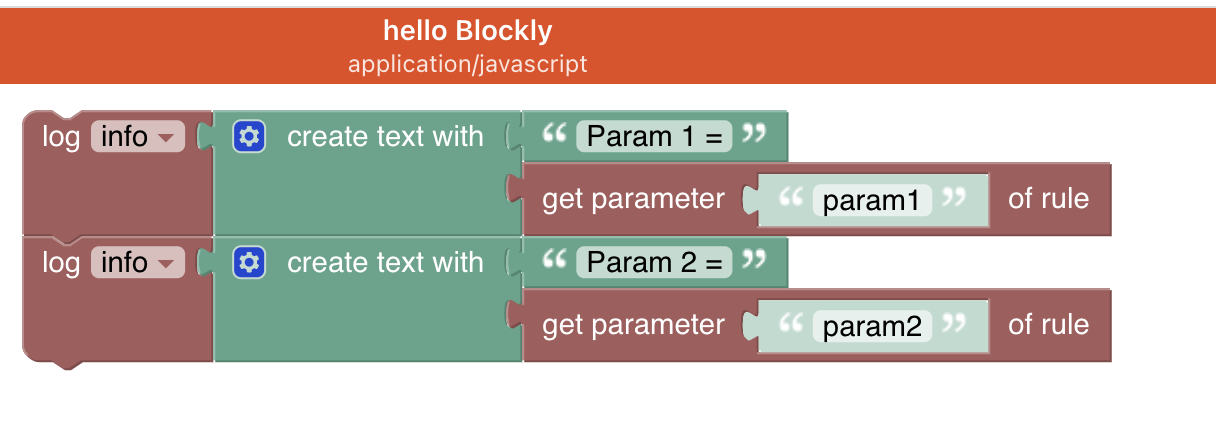The image size is (1216, 432).
Task: Click the "hello Blockly" title in header
Action: tap(467, 31)
